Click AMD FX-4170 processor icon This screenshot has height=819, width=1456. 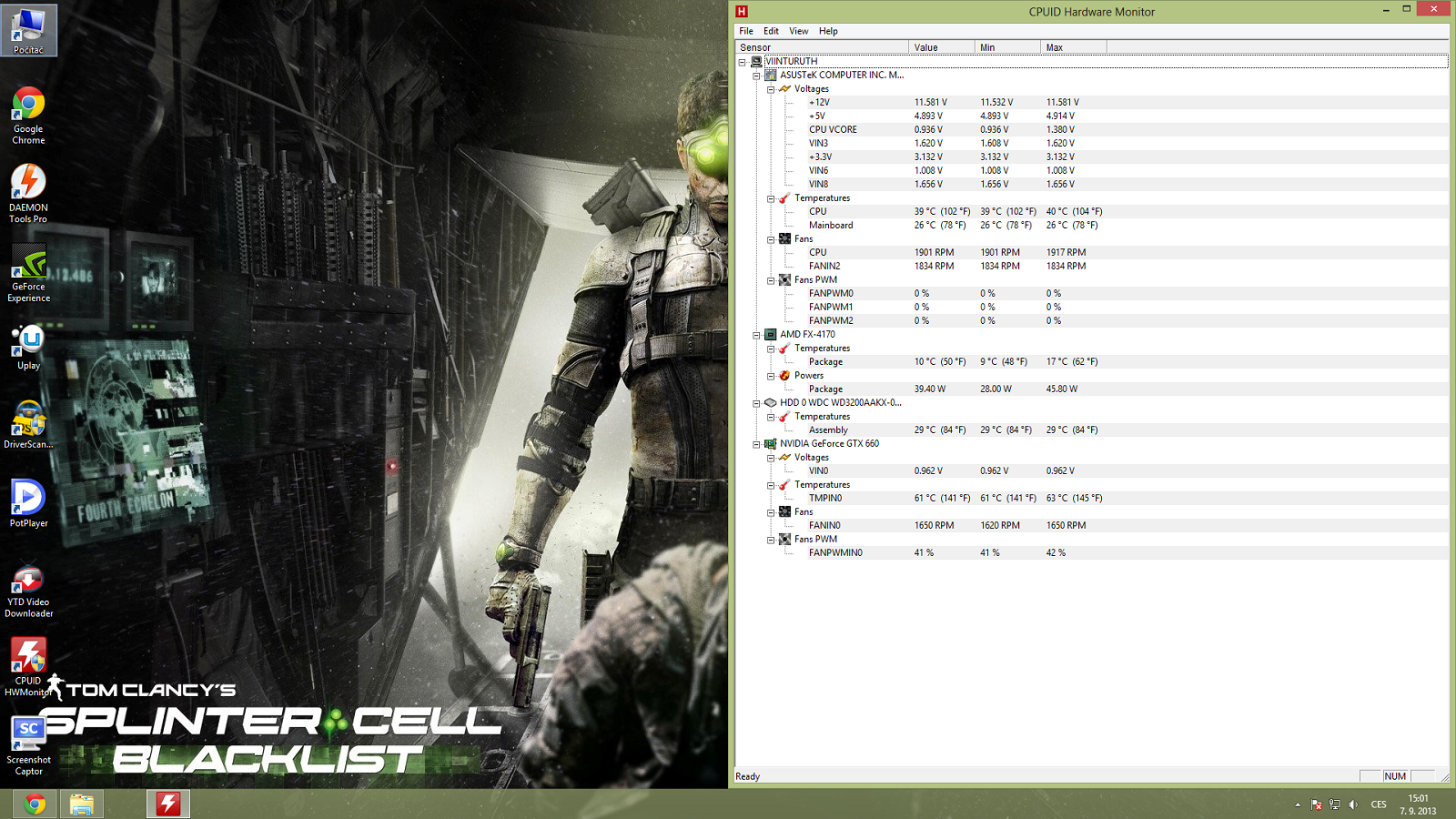(x=771, y=334)
